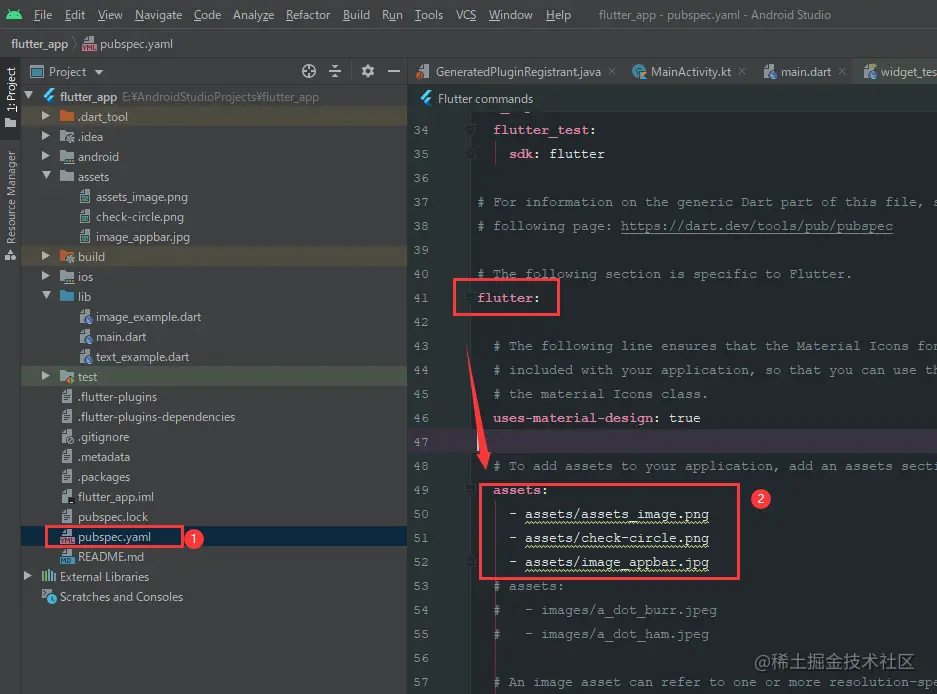937x694 pixels.
Task: Expand the .idea folder
Action: pos(45,136)
